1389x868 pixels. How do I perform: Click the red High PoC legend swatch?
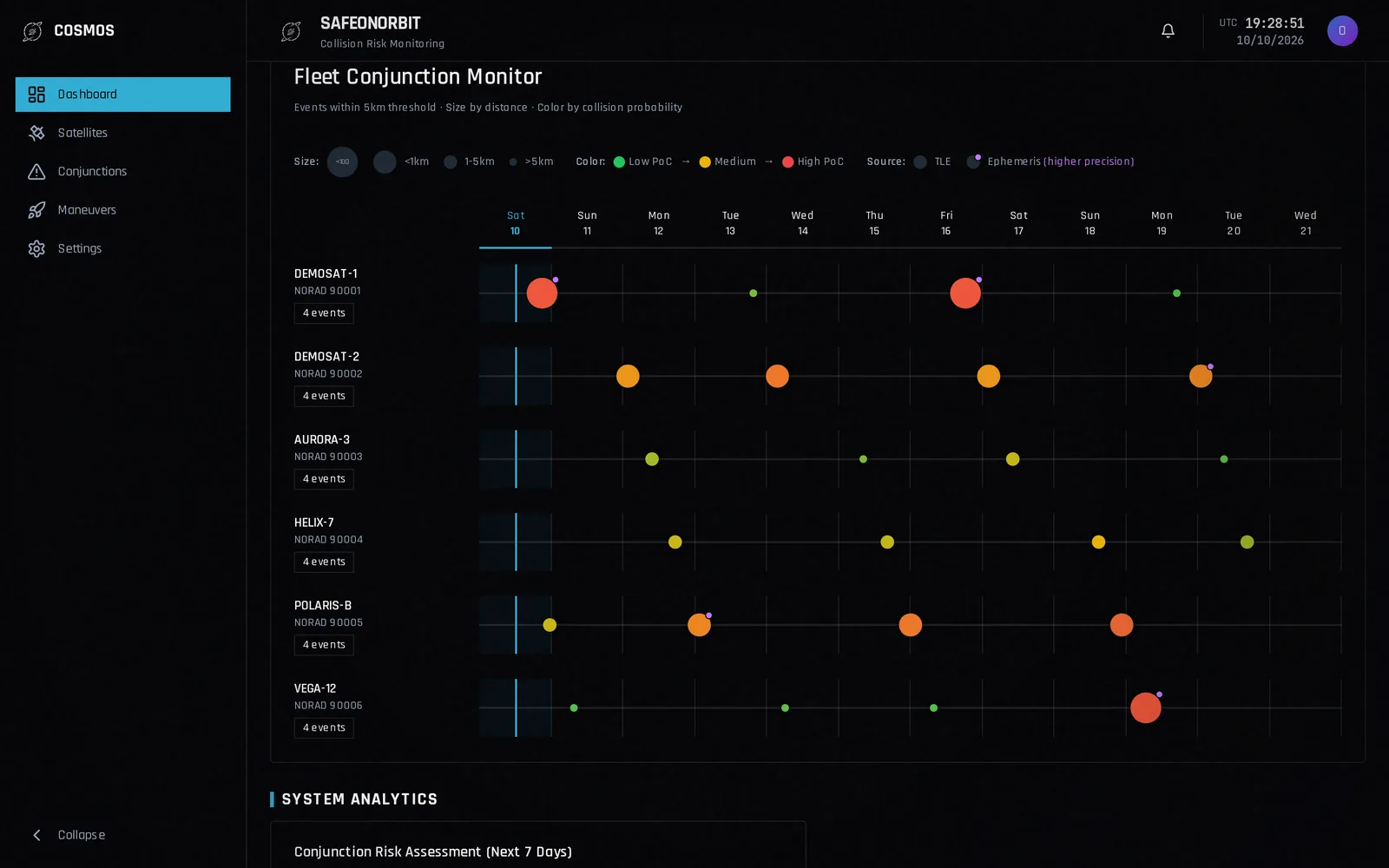[x=788, y=161]
